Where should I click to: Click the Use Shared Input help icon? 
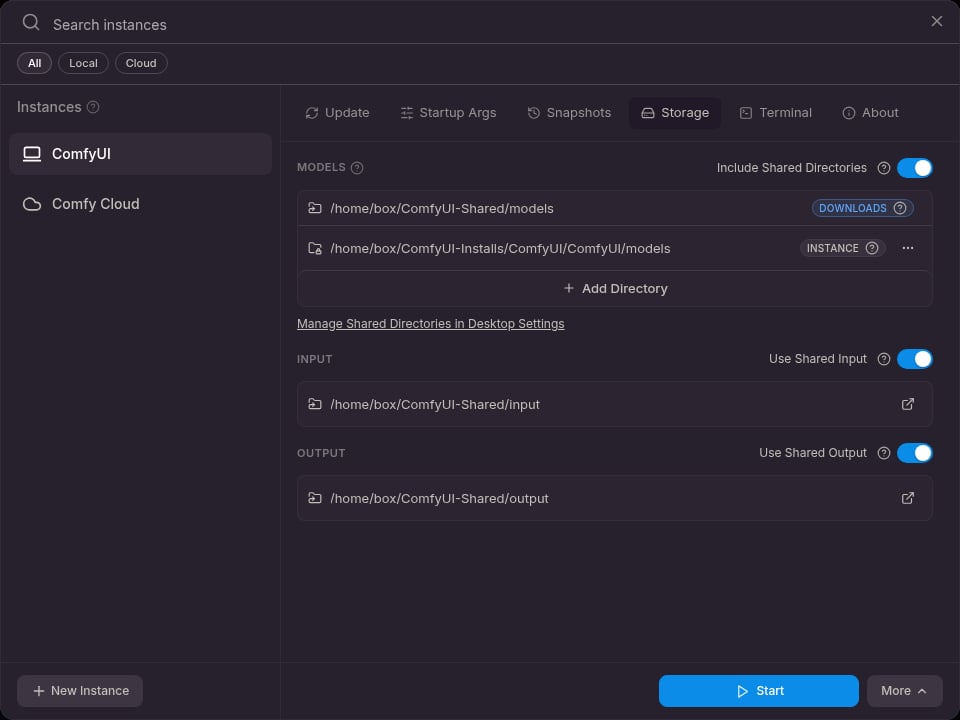pyautogui.click(x=883, y=359)
